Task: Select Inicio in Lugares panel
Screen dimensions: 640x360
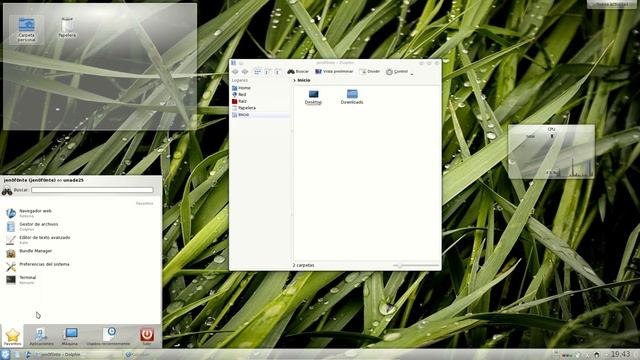Action: click(260, 115)
